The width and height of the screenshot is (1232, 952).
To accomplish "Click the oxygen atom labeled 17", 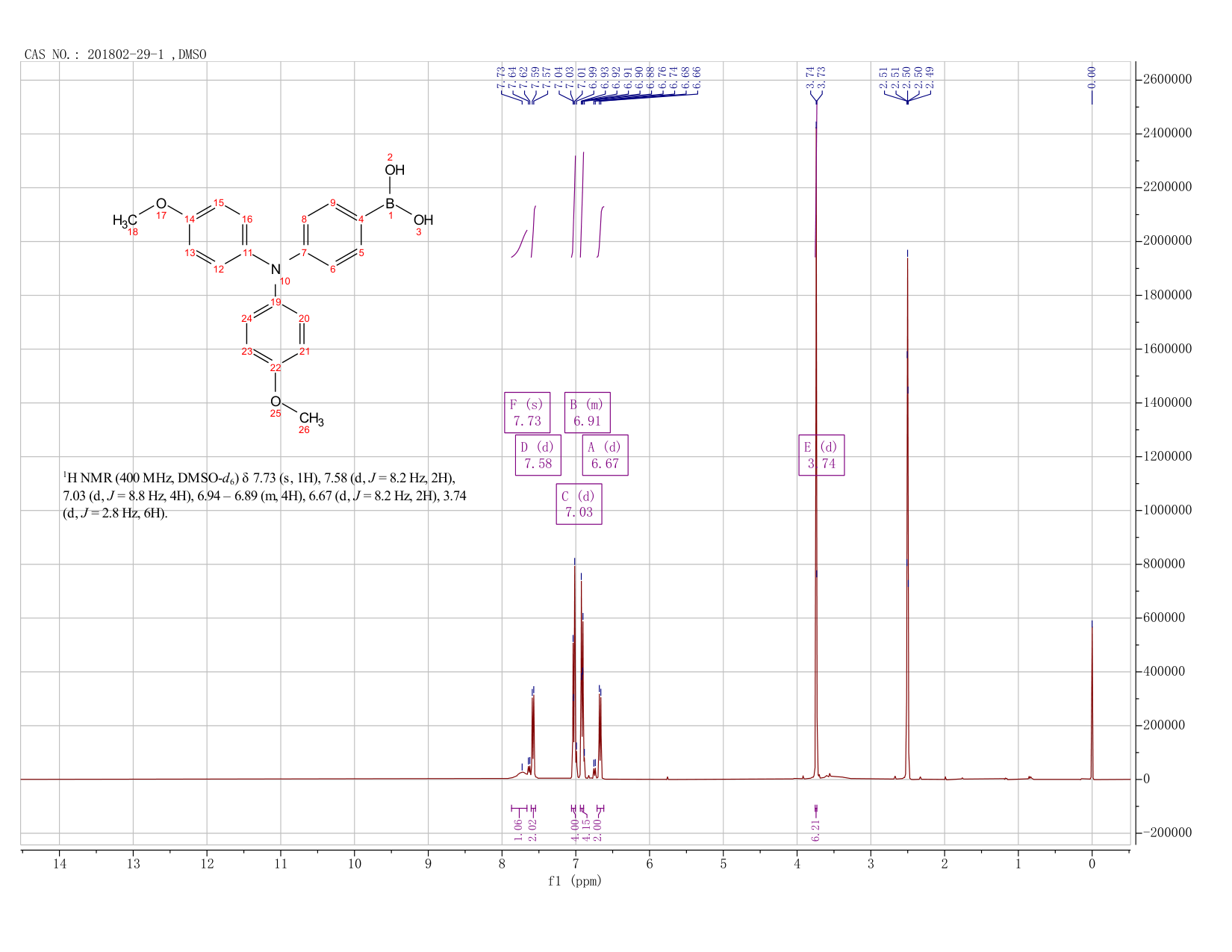I will click(161, 204).
